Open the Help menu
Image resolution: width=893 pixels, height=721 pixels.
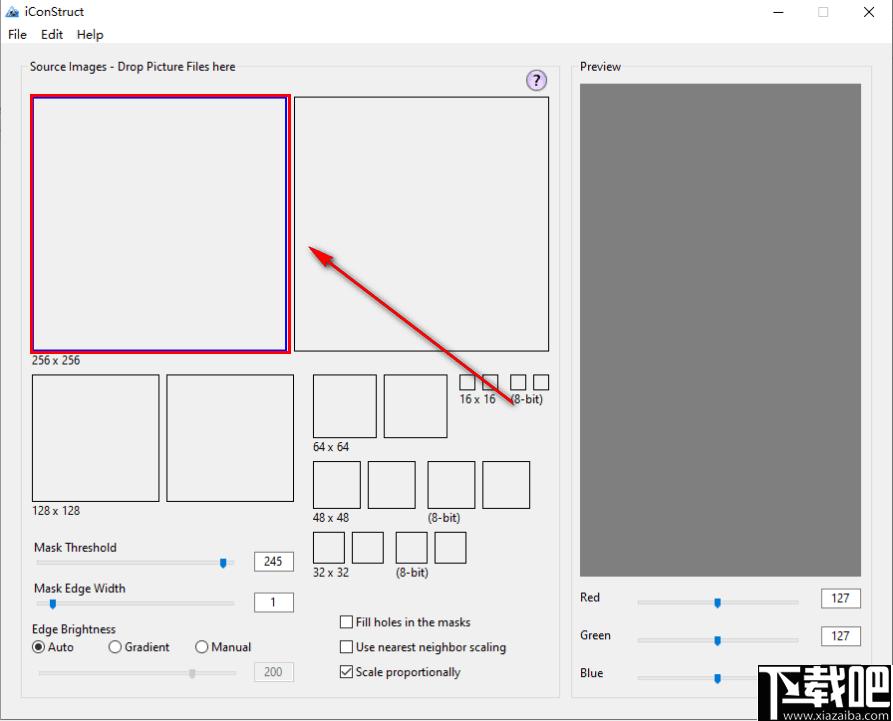pos(90,35)
